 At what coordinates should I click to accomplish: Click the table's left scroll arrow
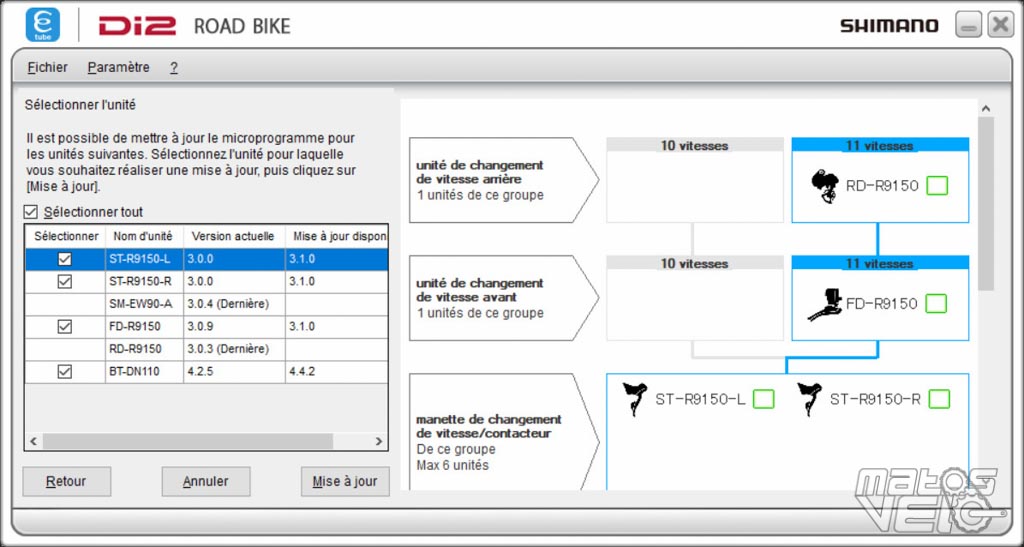34,441
